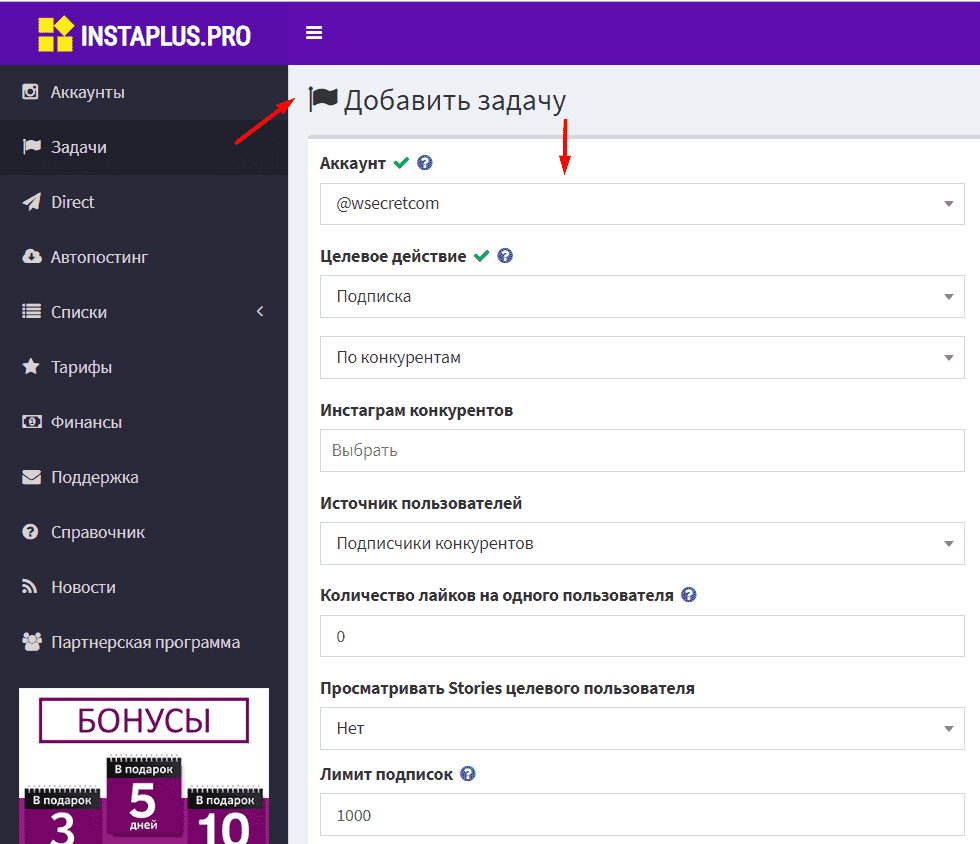This screenshot has height=844, width=980.
Task: Click the arrow of the Нет dropdown
Action: [948, 729]
